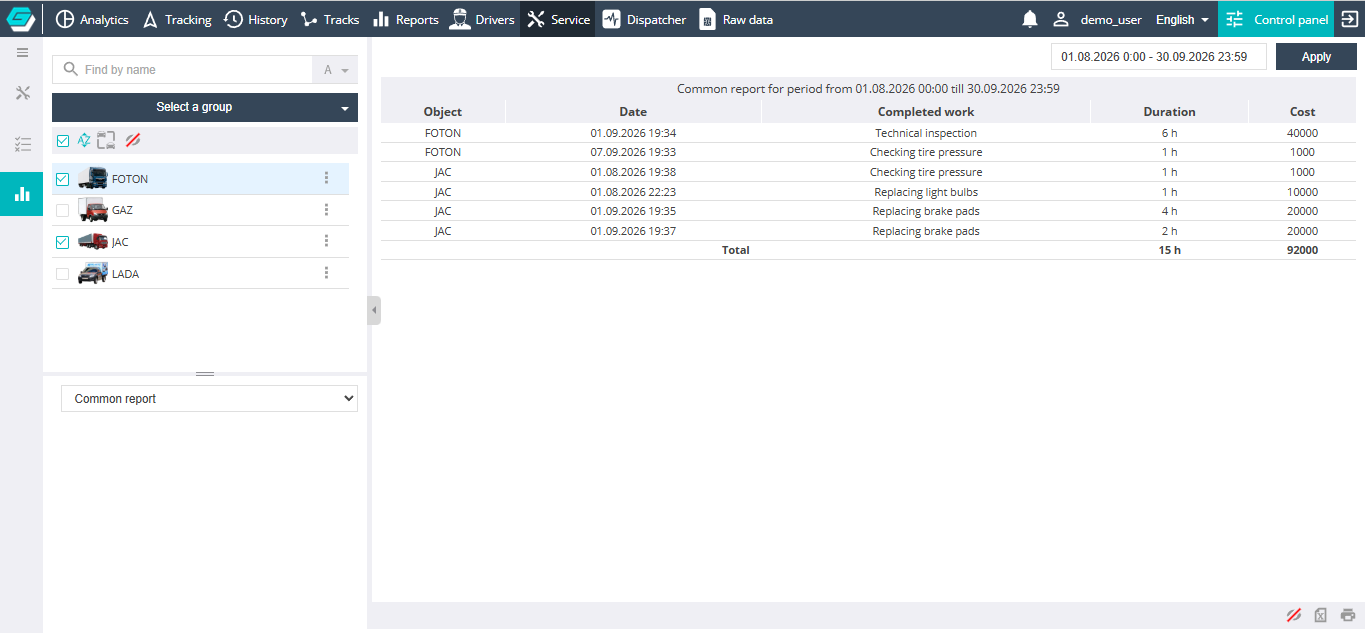Click the crossed-out eye icon below the report

point(1293,615)
